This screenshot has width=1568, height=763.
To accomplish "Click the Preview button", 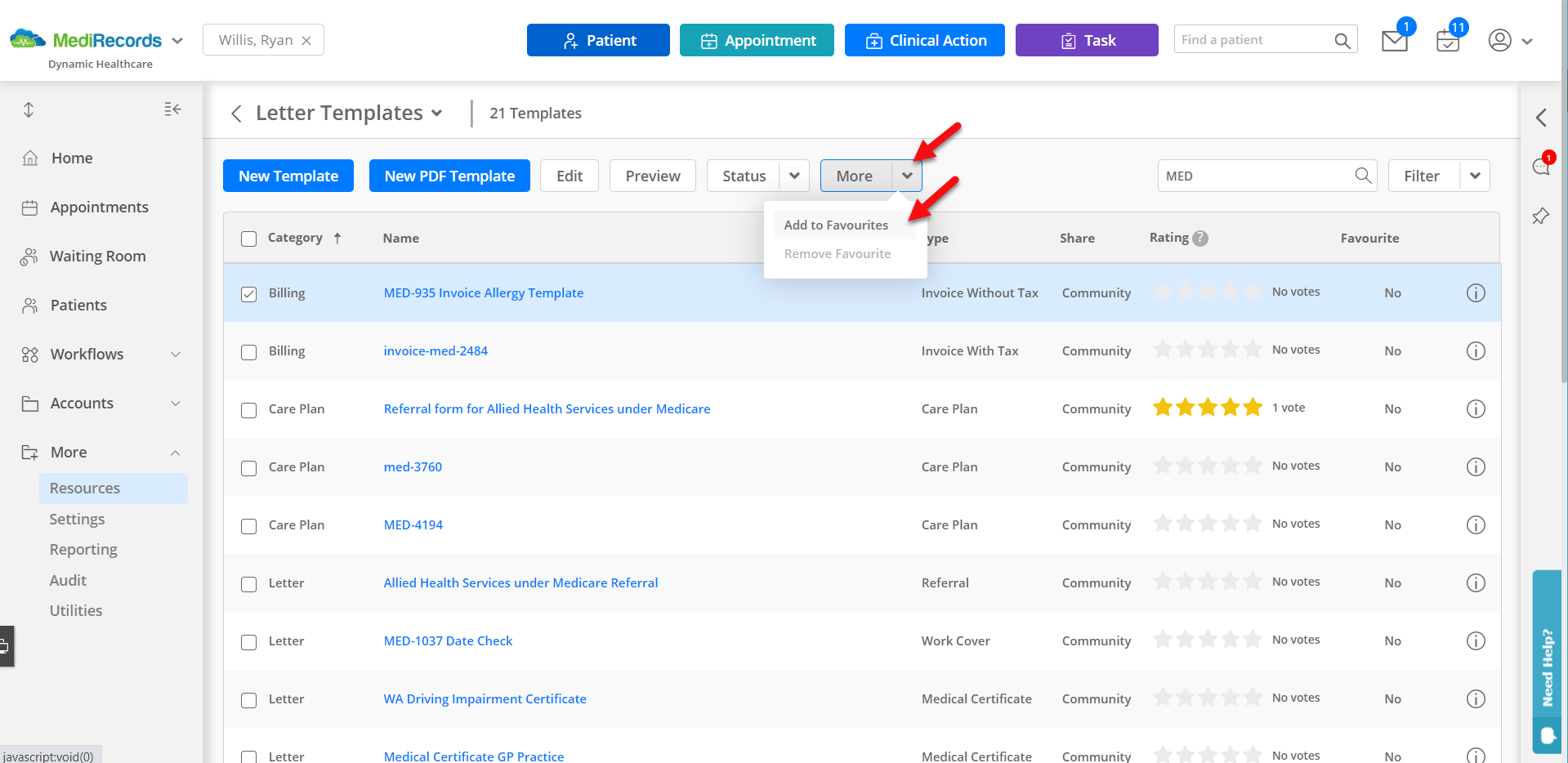I will (653, 176).
